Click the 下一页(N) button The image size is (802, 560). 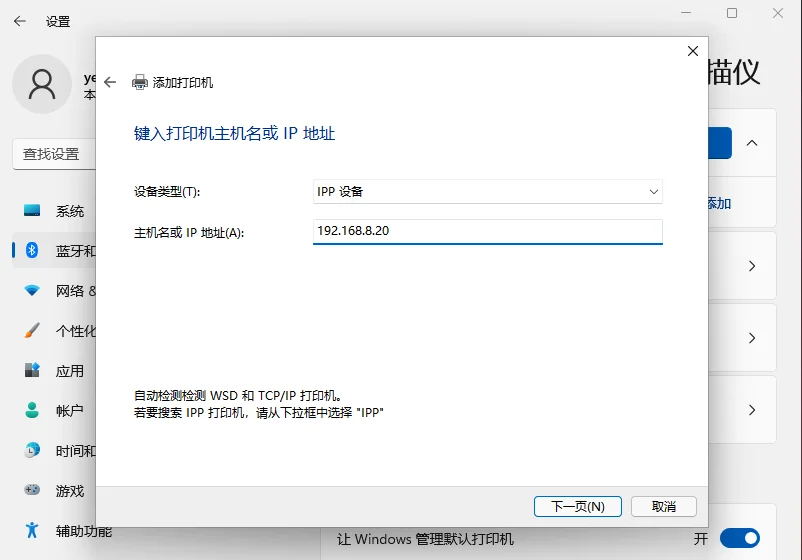pyautogui.click(x=577, y=506)
